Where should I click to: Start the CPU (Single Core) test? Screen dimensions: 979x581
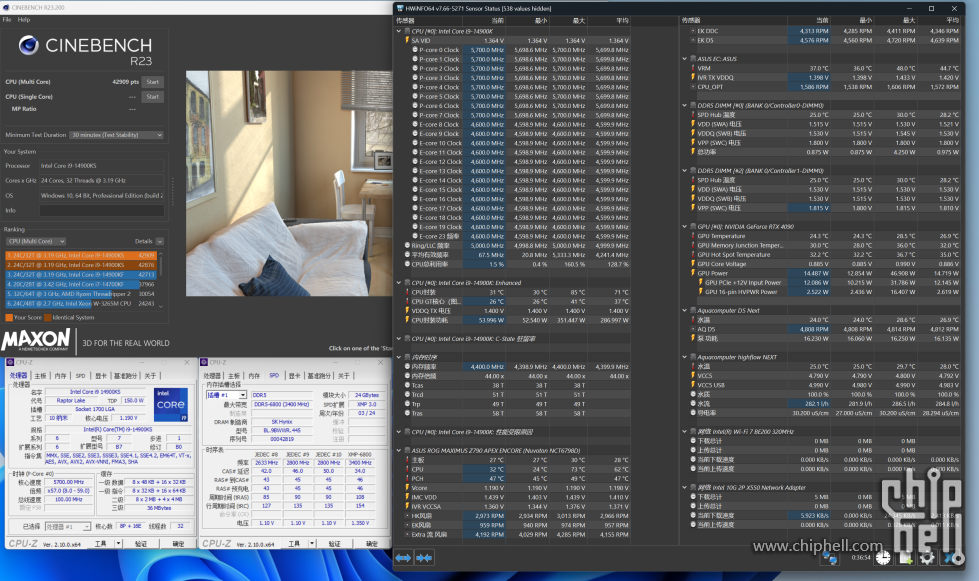(152, 97)
